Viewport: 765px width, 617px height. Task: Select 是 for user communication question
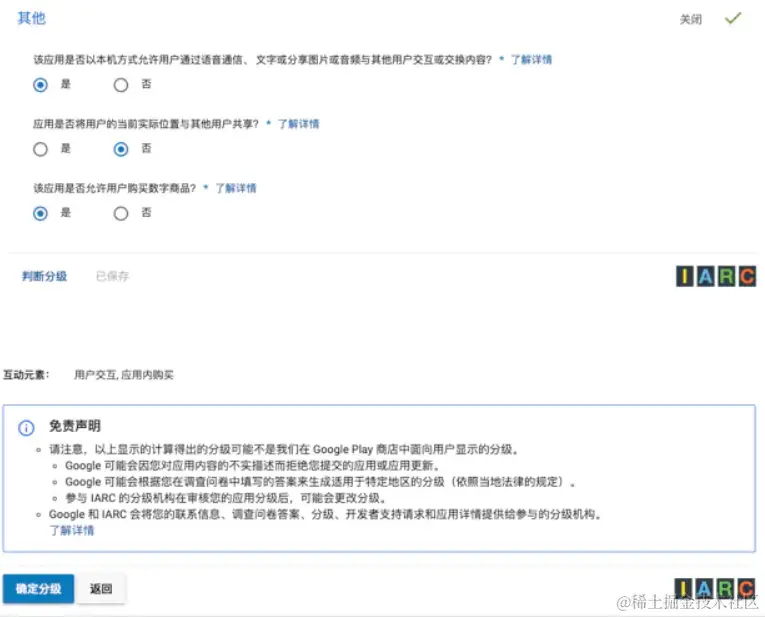tap(40, 85)
